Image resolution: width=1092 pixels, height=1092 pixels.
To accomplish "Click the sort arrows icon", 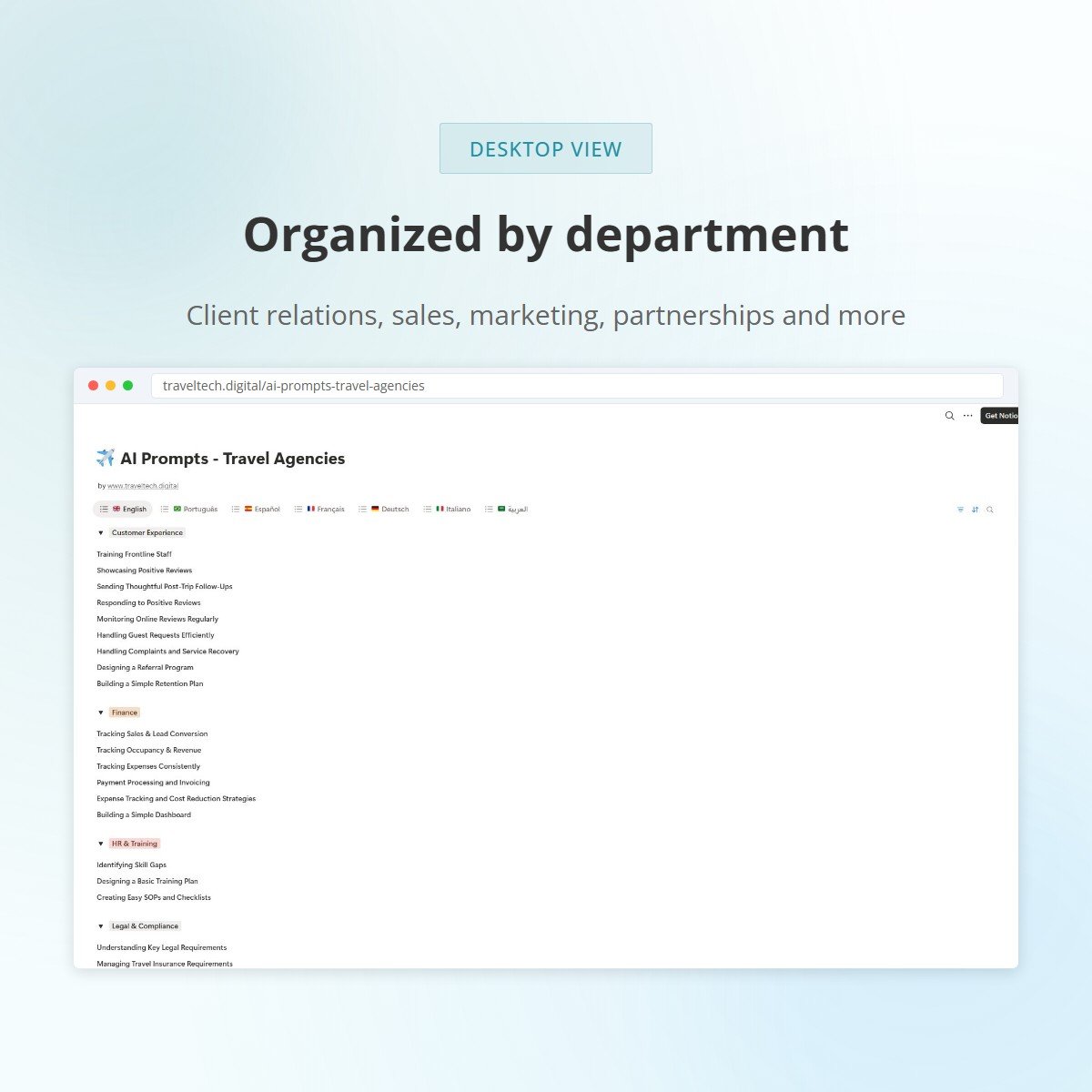I will pyautogui.click(x=975, y=510).
